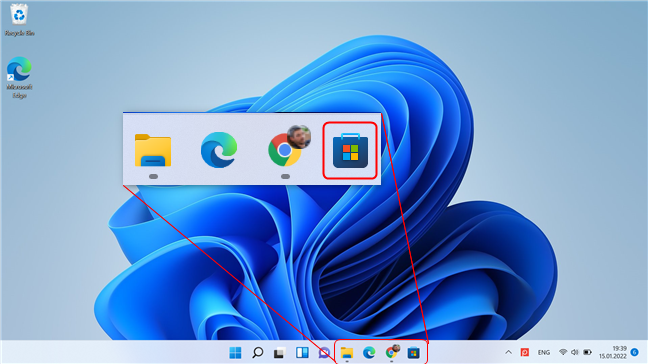This screenshot has height=364, width=648.
Task: Select the Recycle Bin desktop icon
Action: (19, 20)
